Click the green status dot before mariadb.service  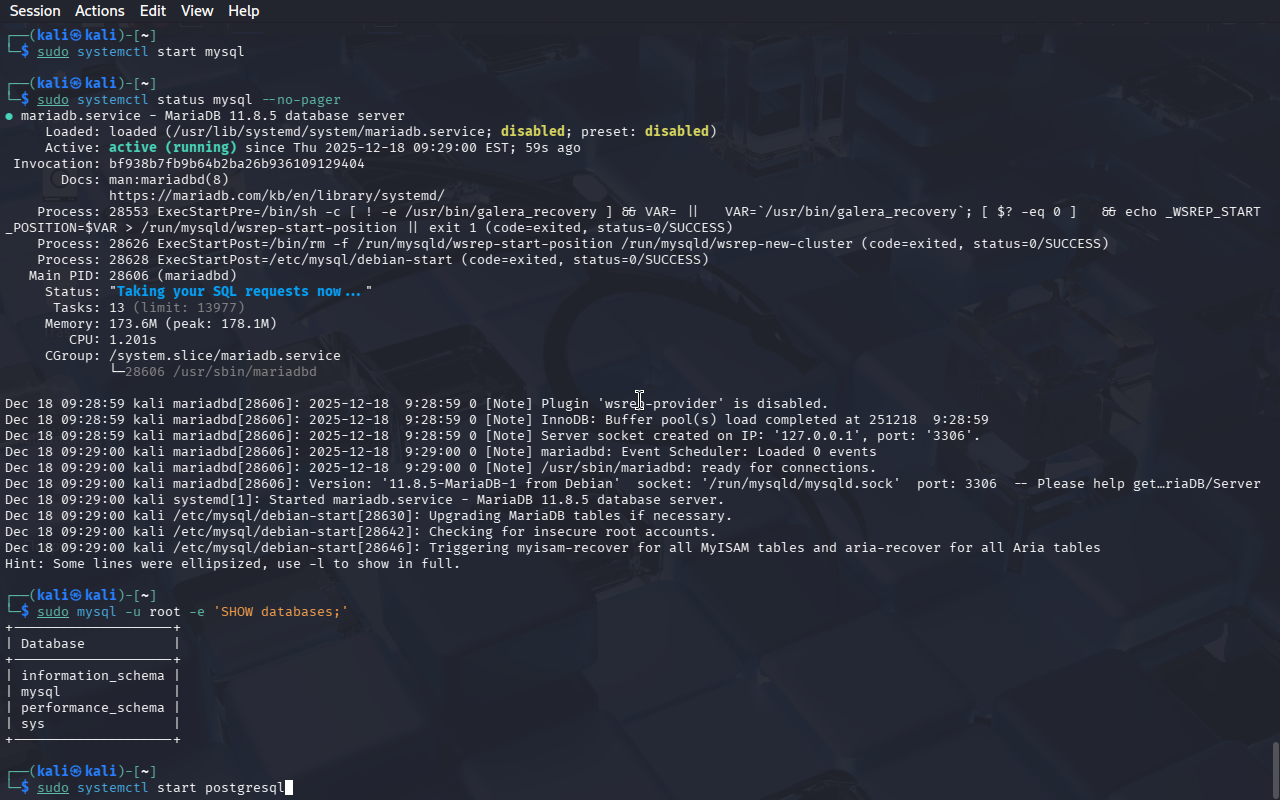[x=9, y=116]
